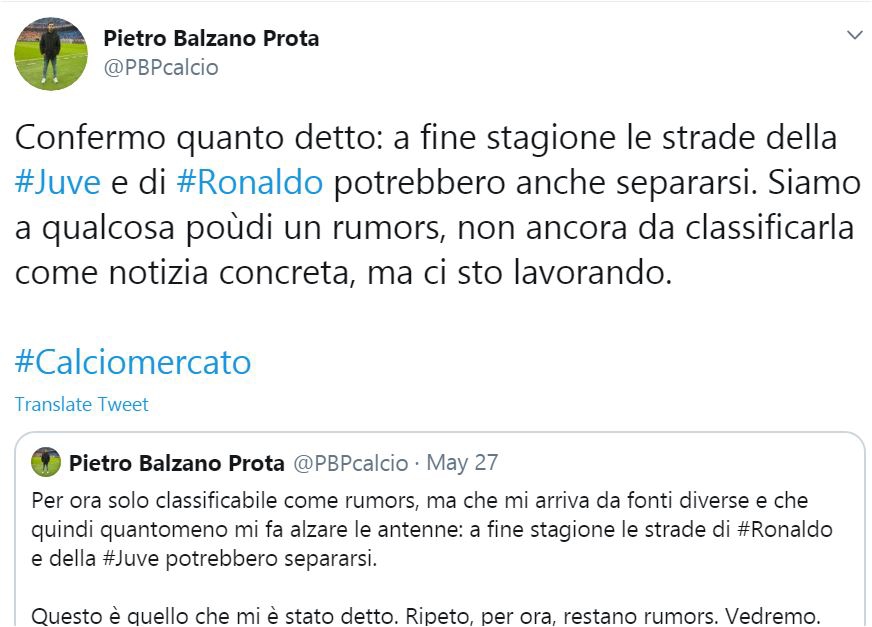Click author name in quoted tweet header
Screen dimensions: 872x627
[x=177, y=463]
